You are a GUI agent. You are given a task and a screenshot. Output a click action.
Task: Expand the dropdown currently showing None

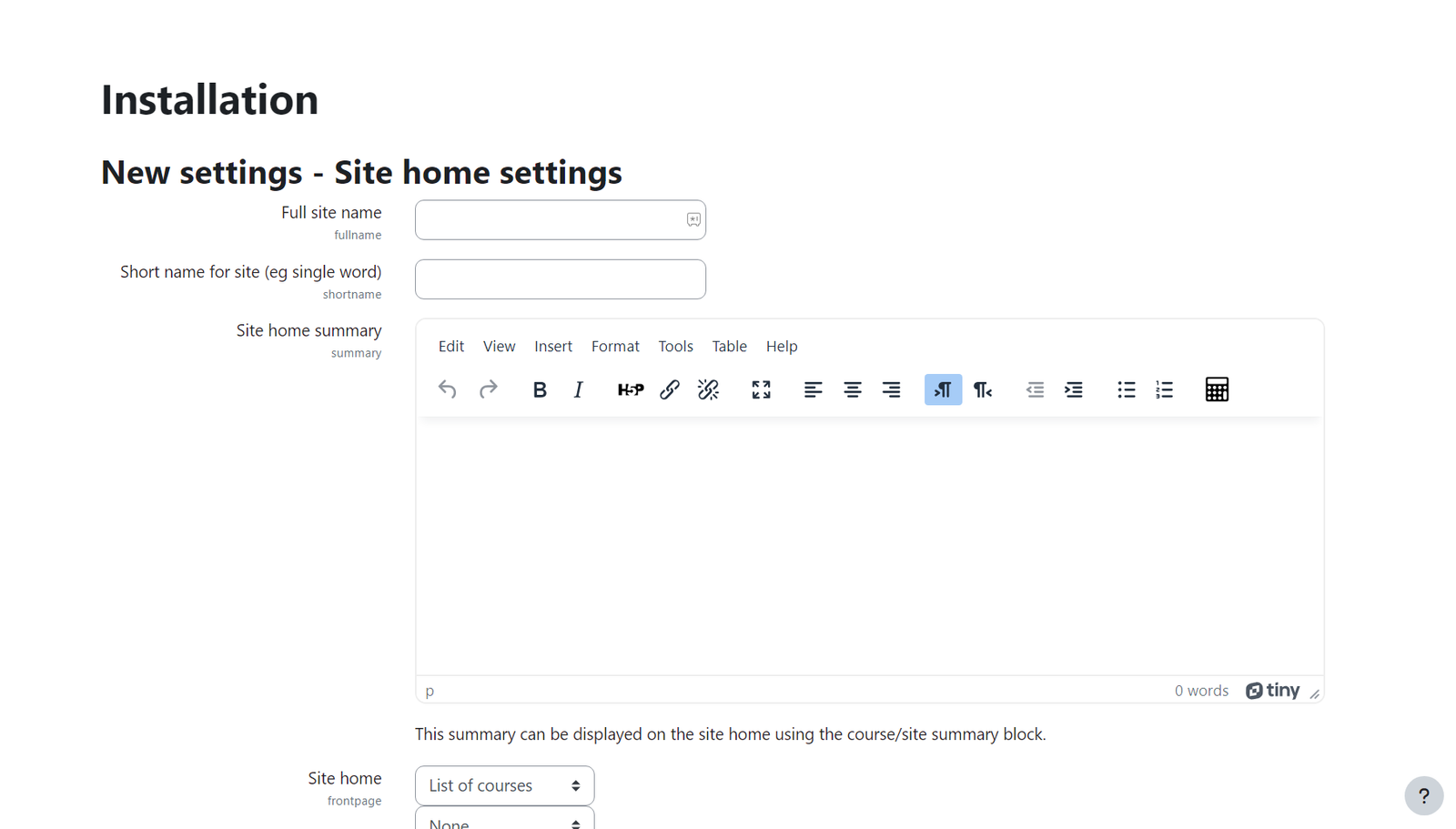pos(504,822)
